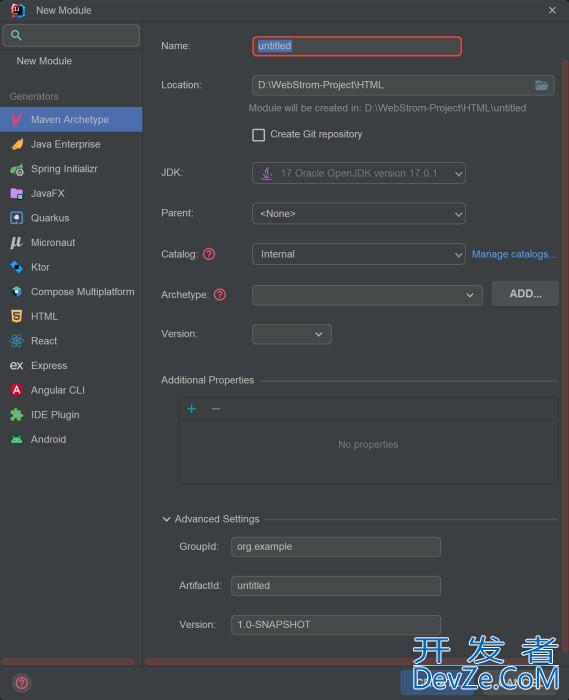569x700 pixels.
Task: Choose the IDE Plugin generator
Action: pyautogui.click(x=71, y=415)
